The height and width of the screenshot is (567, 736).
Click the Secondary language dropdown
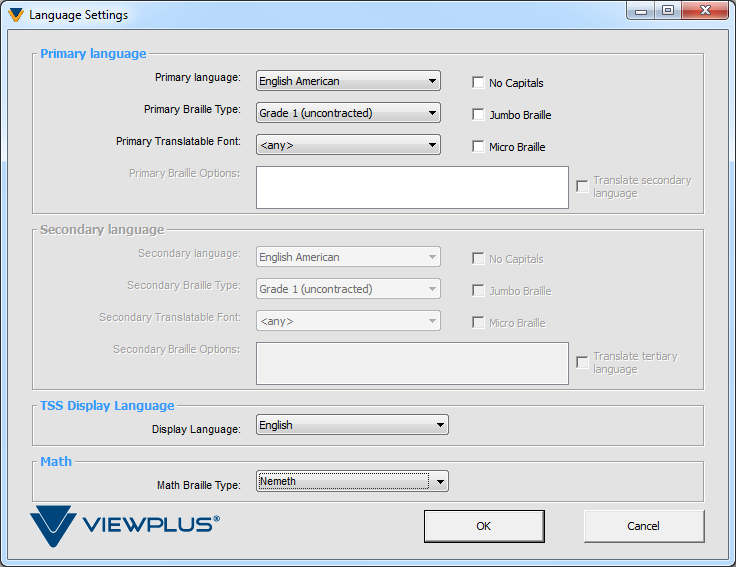[348, 257]
